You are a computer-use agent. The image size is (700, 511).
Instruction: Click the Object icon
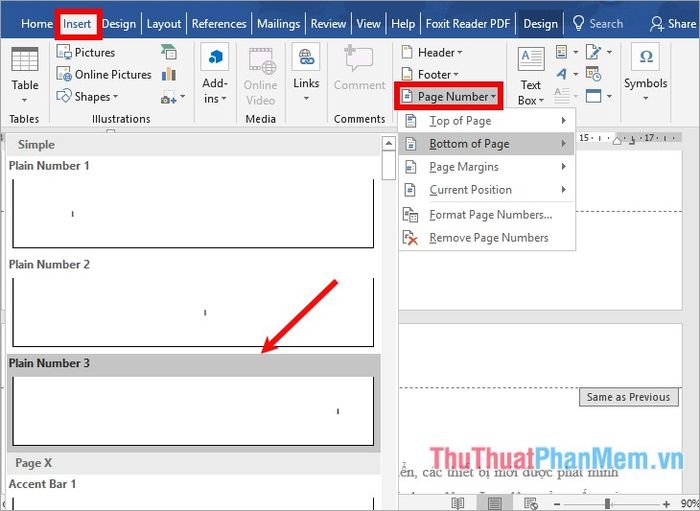coord(594,96)
